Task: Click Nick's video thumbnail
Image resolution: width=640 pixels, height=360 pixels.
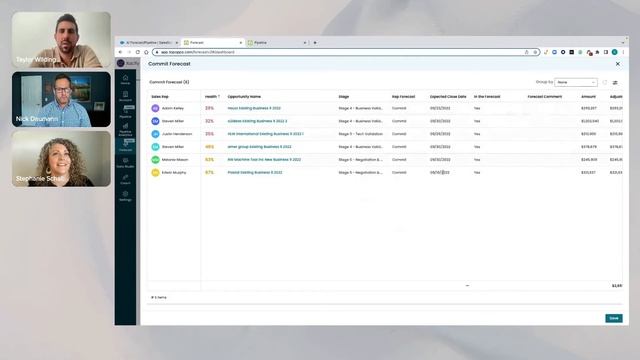Action: click(x=61, y=99)
